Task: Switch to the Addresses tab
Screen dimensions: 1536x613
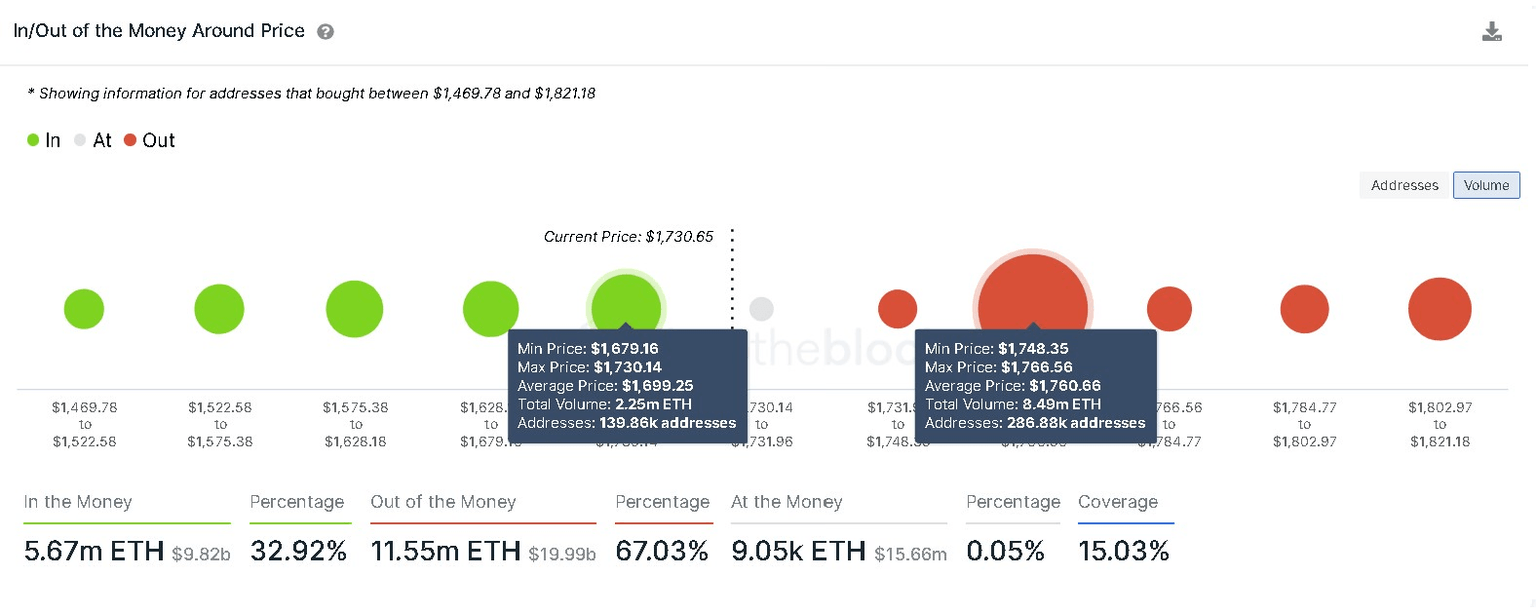Action: (x=1404, y=185)
